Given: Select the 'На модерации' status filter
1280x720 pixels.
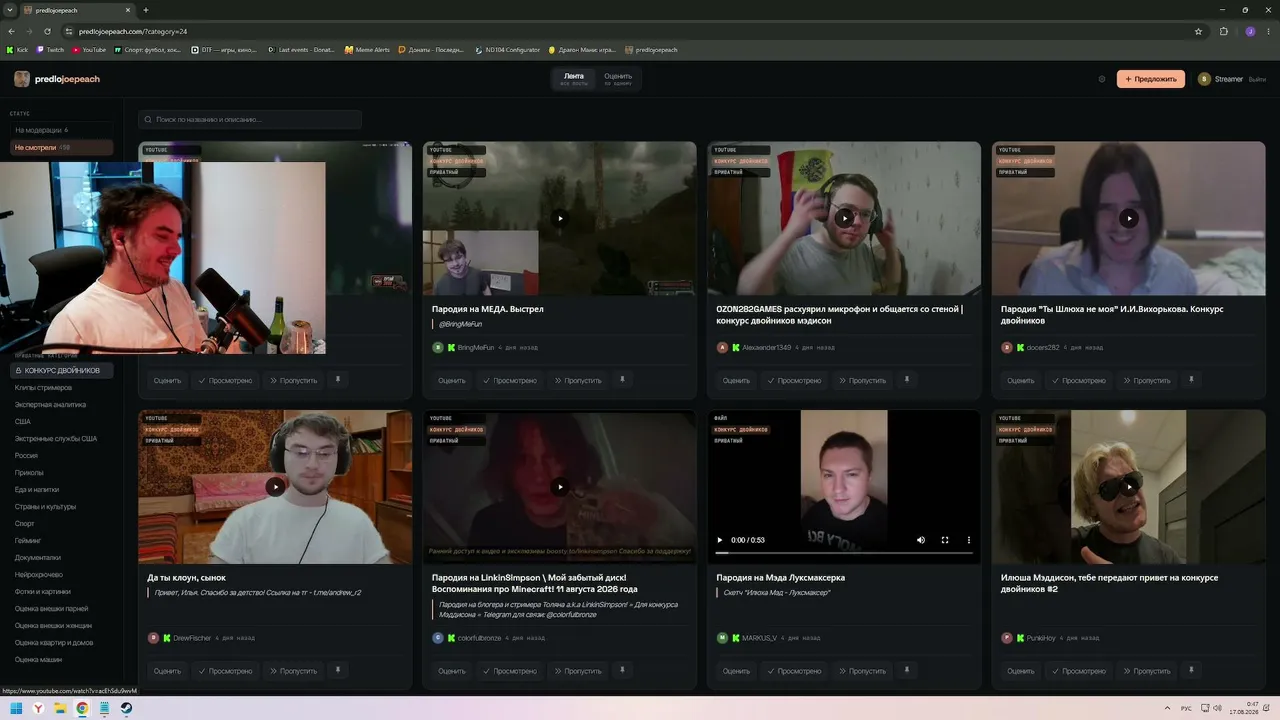Looking at the screenshot, I should point(62,130).
